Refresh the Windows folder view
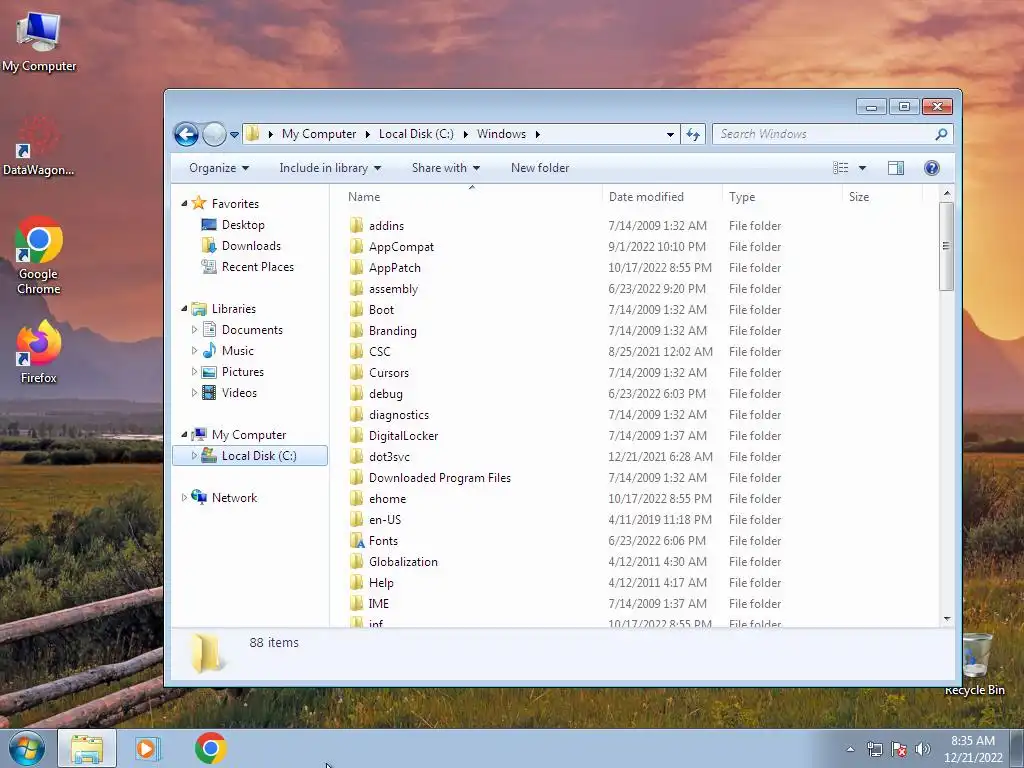This screenshot has width=1024, height=768. point(693,135)
